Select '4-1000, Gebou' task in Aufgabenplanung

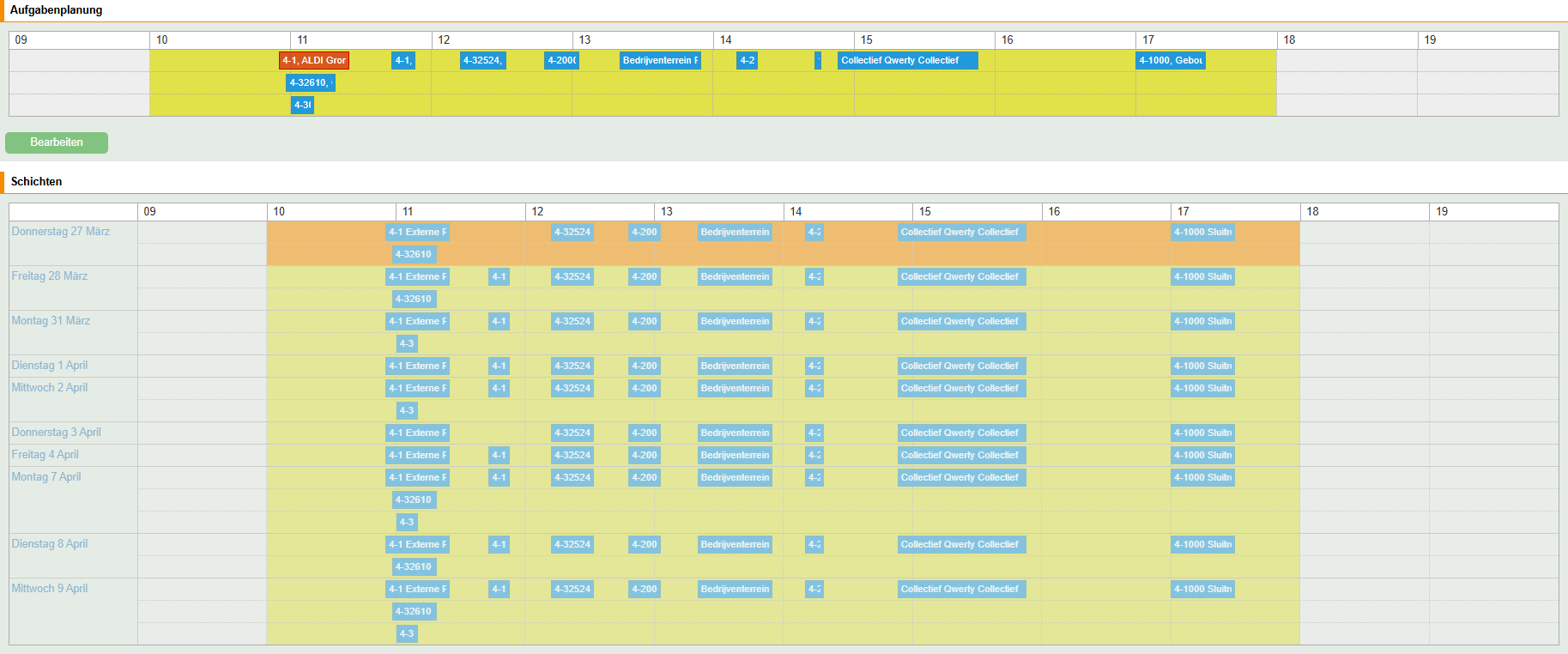1171,61
